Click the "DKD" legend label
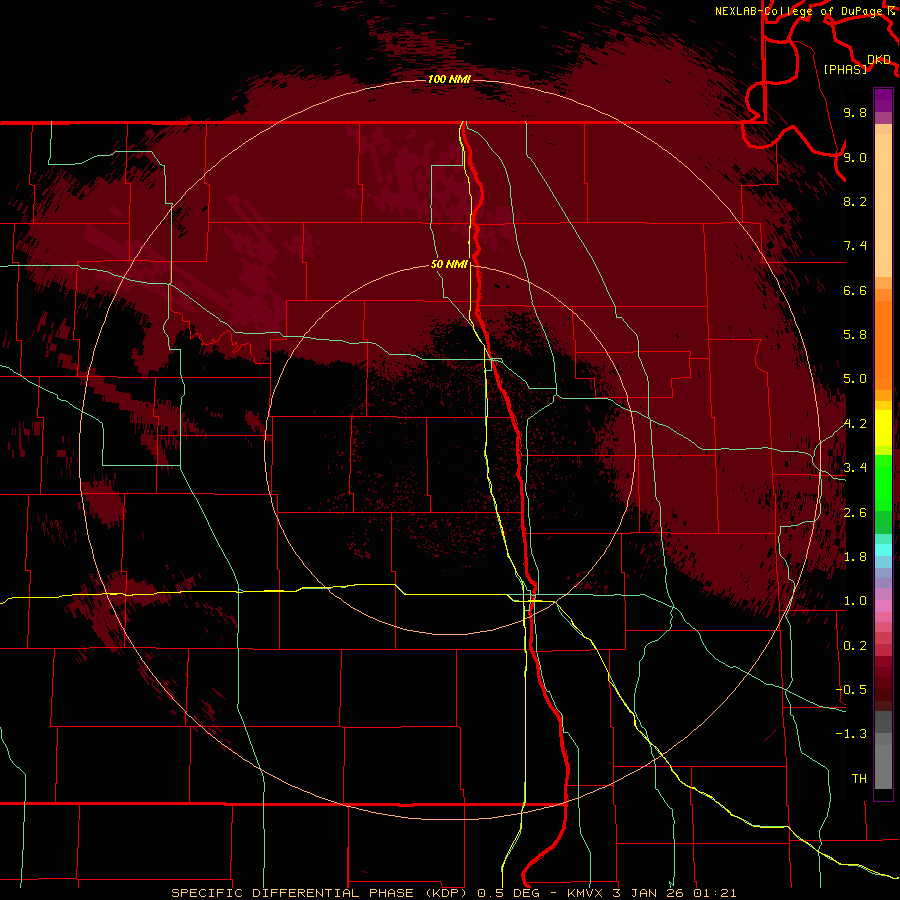Viewport: 900px width, 900px height. click(x=879, y=60)
